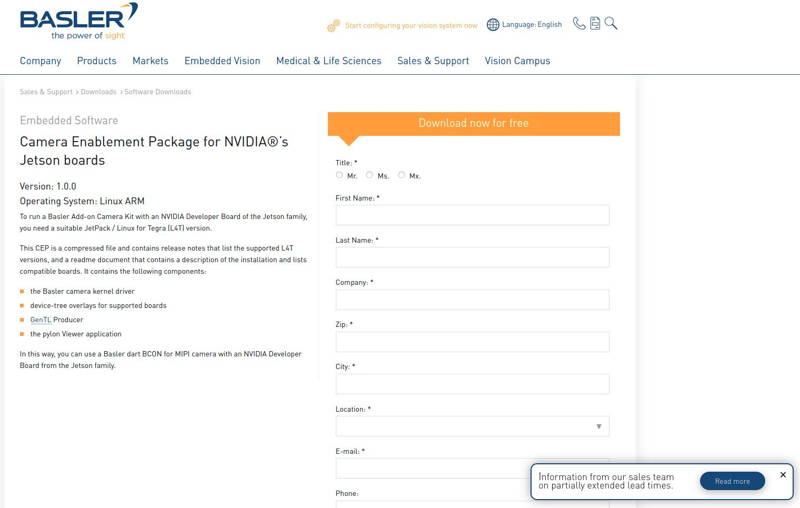
Task: Open the phone contact icon
Action: (x=579, y=23)
